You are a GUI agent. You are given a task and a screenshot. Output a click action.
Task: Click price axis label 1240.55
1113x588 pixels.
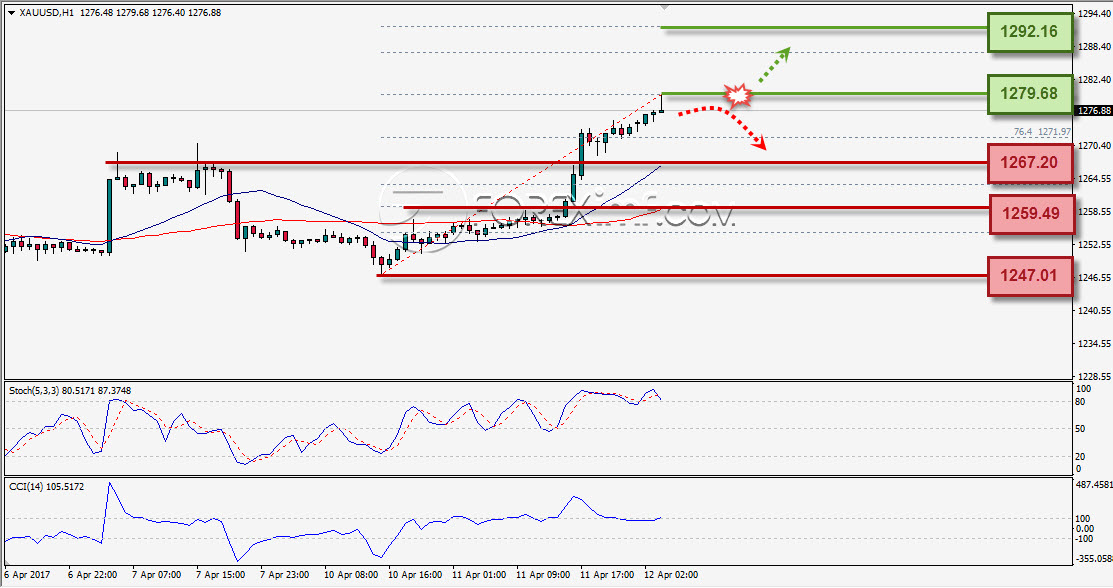tap(1095, 310)
